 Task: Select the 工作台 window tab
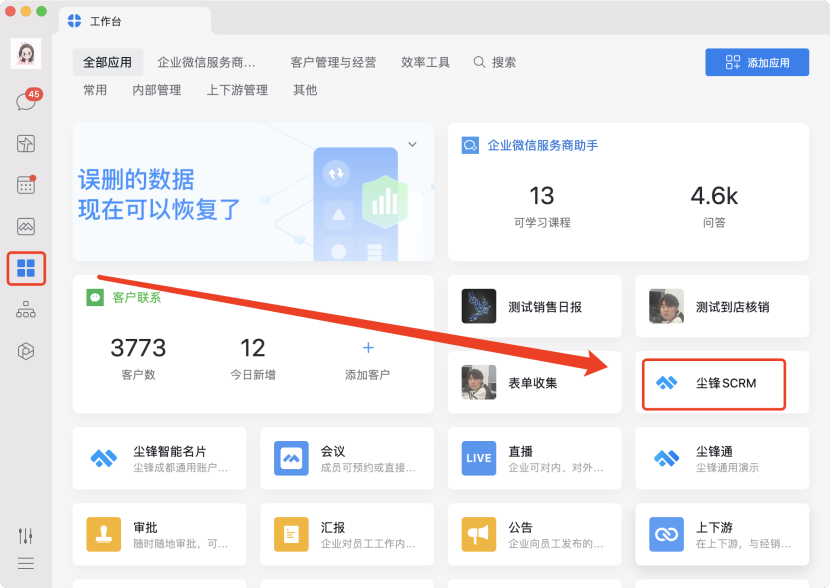pos(135,21)
